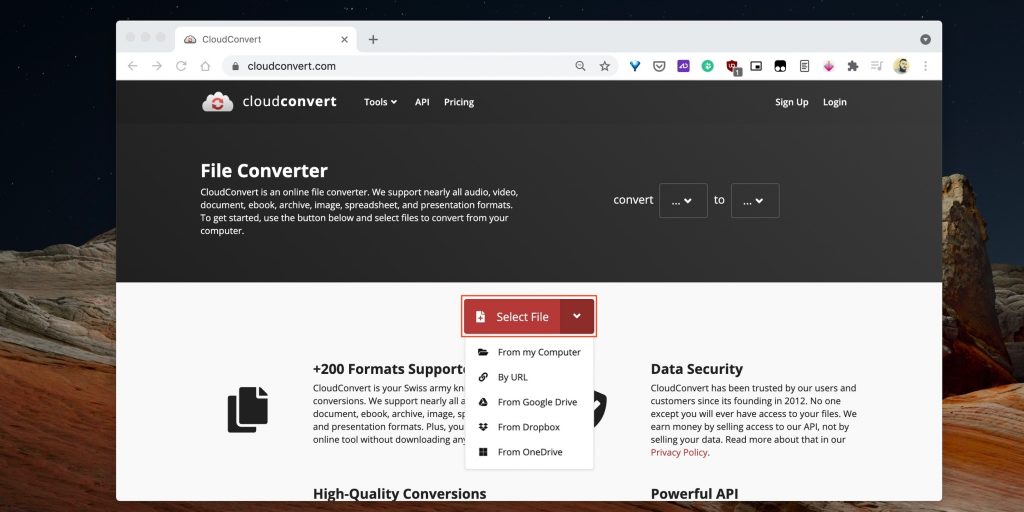1024x512 pixels.
Task: Click the lock icon in address bar
Action: click(x=236, y=66)
